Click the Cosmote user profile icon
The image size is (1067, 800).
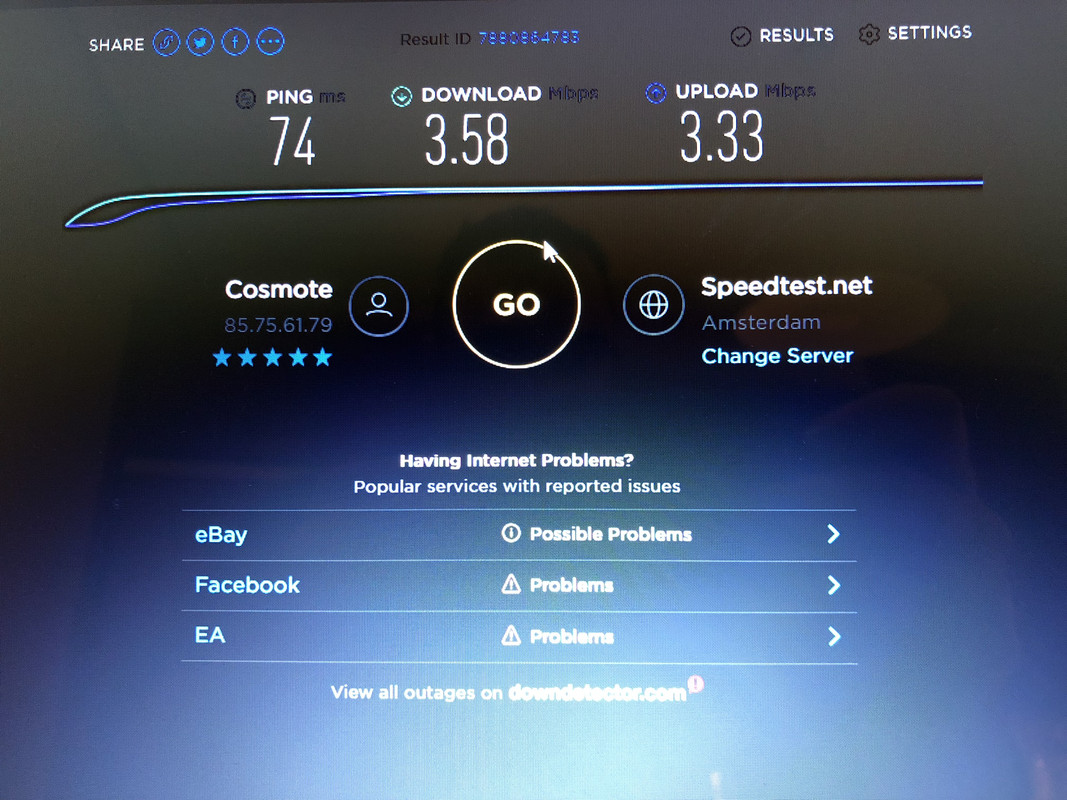[x=379, y=306]
